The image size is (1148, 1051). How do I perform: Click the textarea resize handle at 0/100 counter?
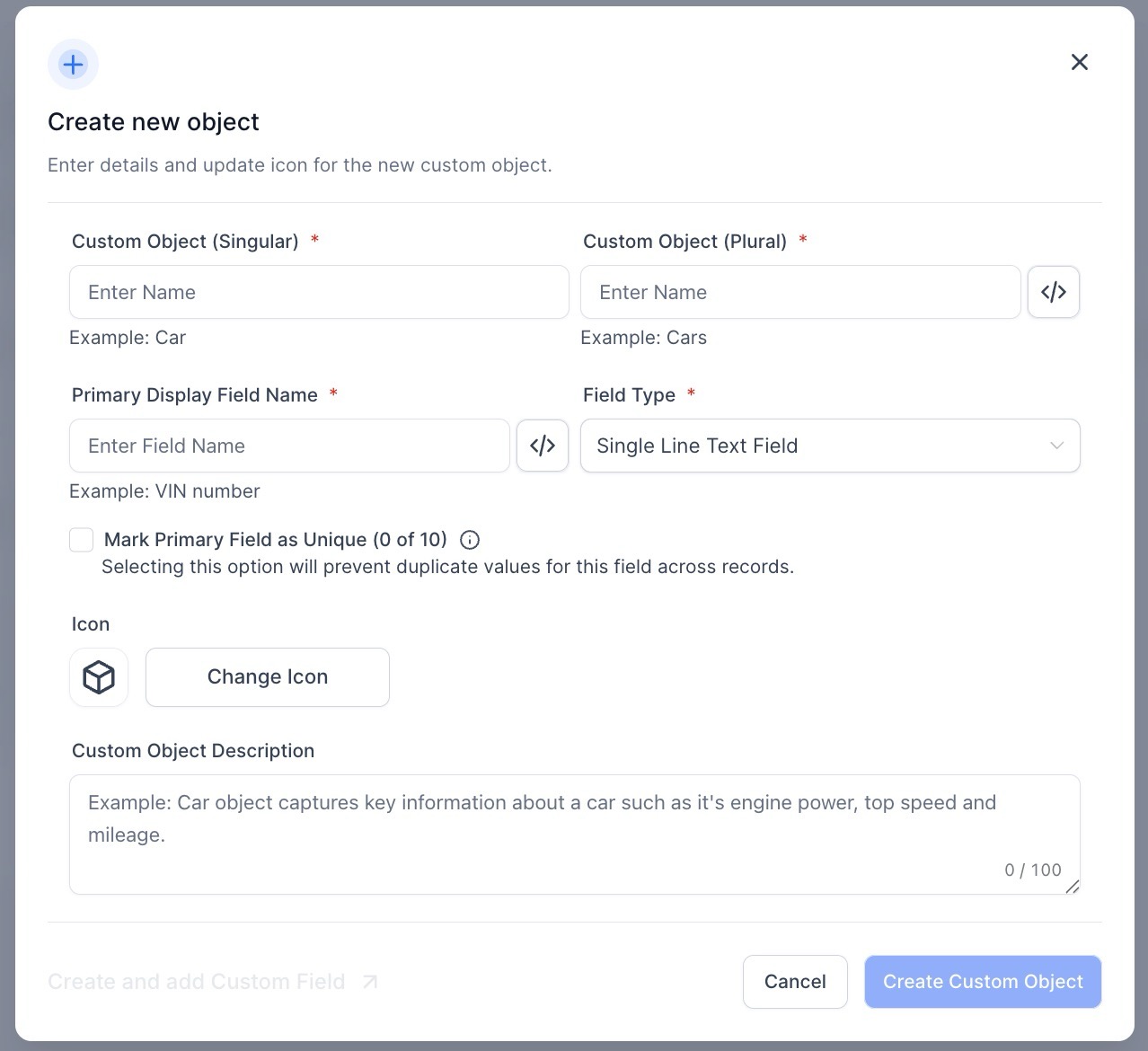[x=1073, y=888]
